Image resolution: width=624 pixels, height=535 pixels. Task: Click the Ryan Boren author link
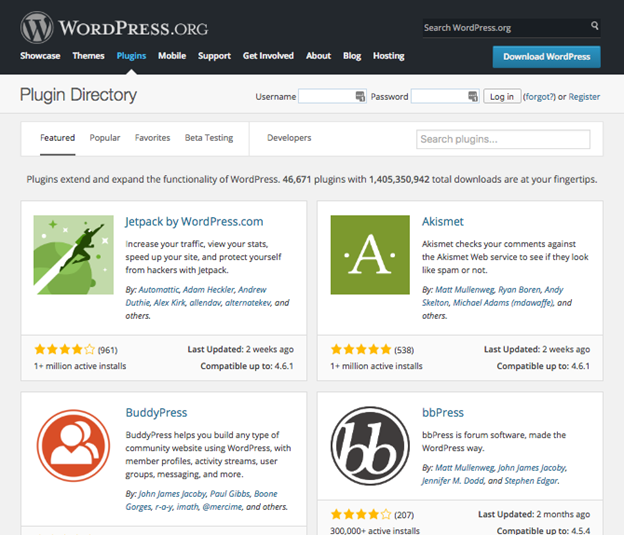coord(520,289)
